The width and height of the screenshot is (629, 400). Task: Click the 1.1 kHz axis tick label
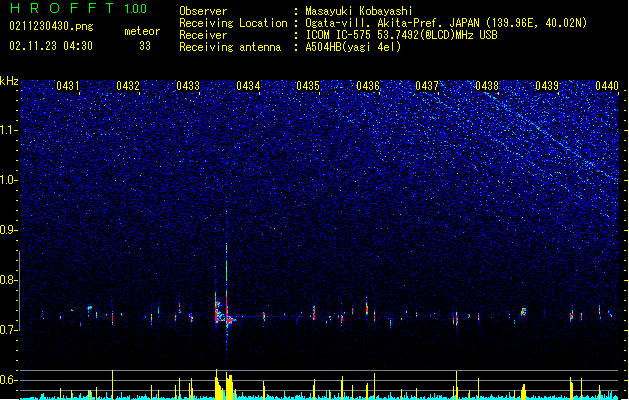coord(8,130)
